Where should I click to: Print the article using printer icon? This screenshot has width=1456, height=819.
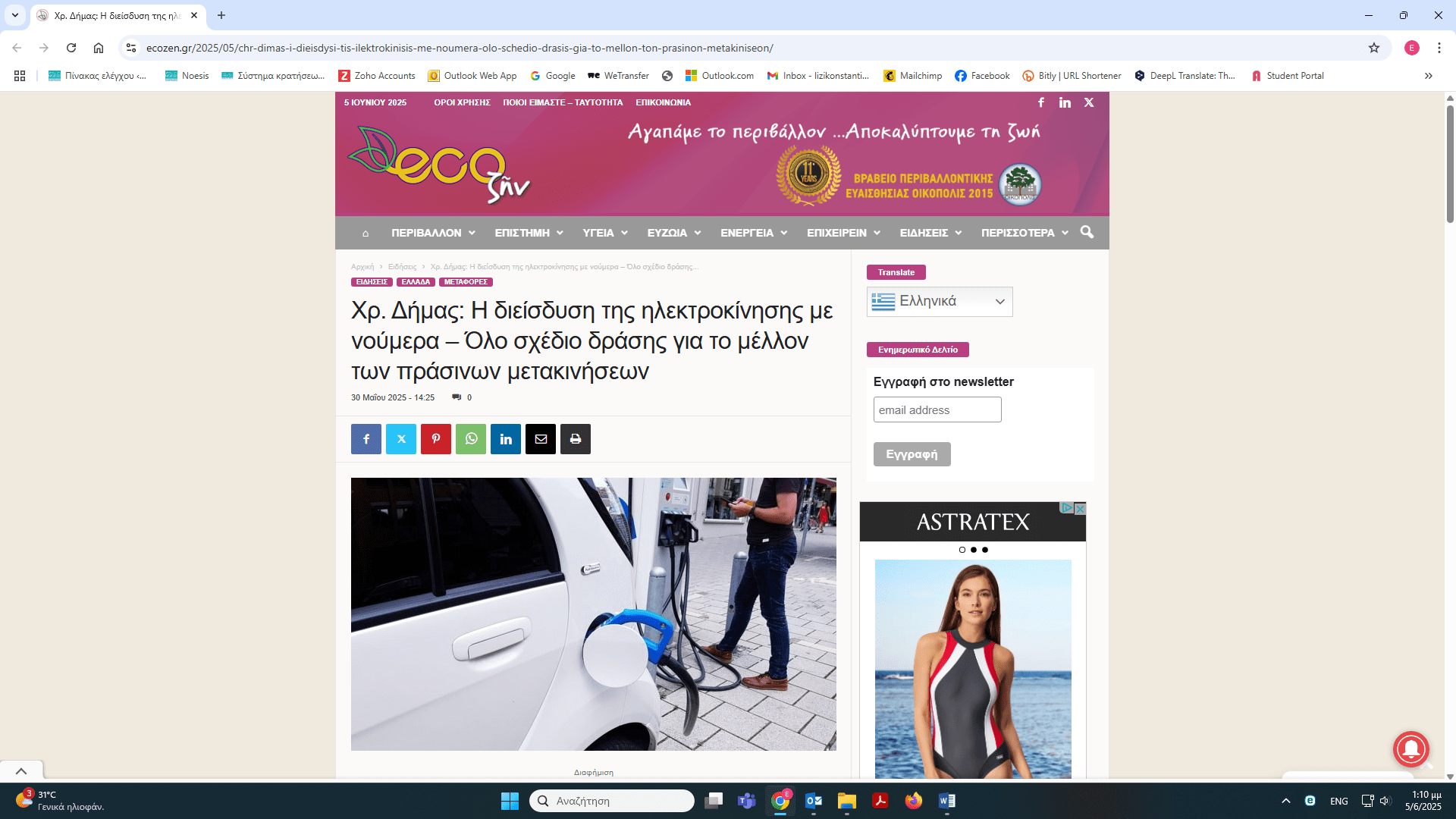[576, 439]
